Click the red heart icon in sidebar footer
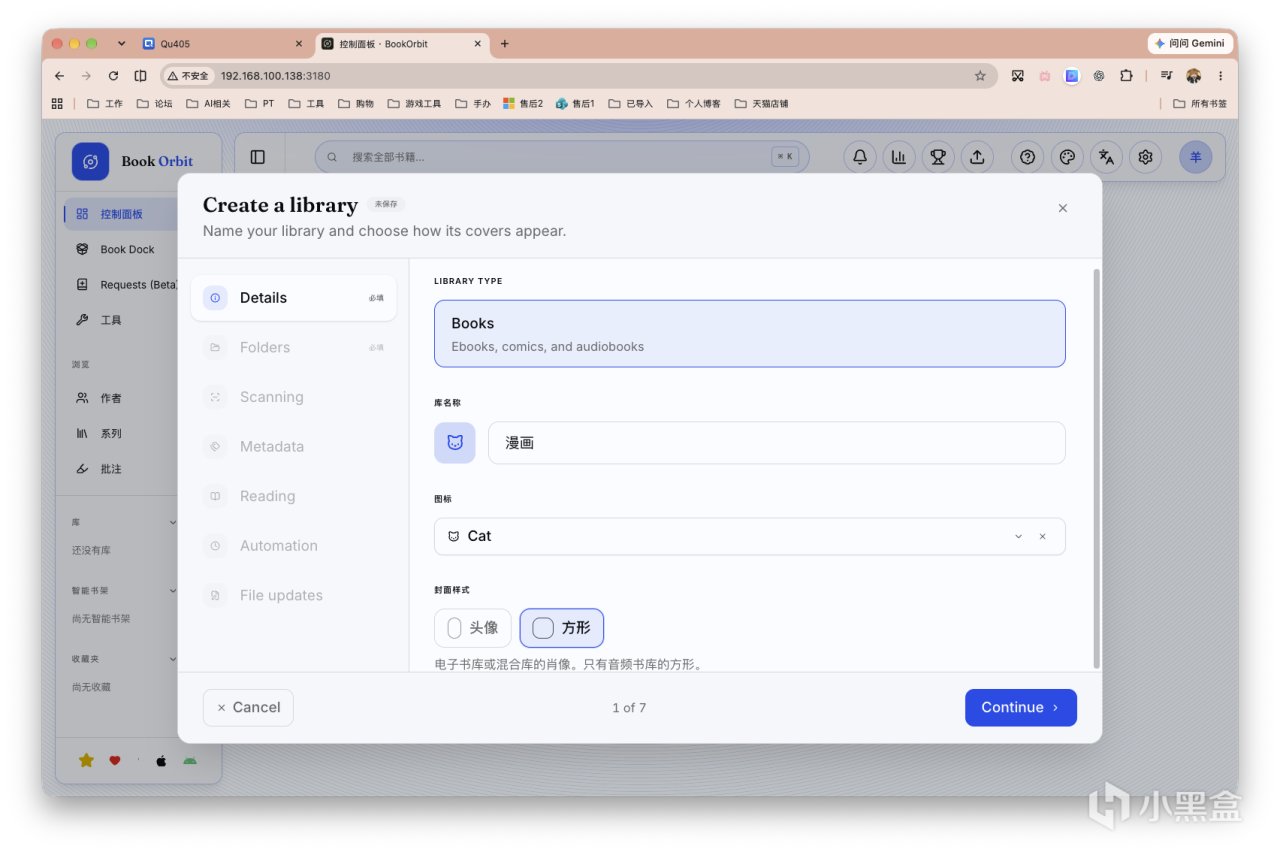This screenshot has width=1280, height=852. pyautogui.click(x=115, y=760)
